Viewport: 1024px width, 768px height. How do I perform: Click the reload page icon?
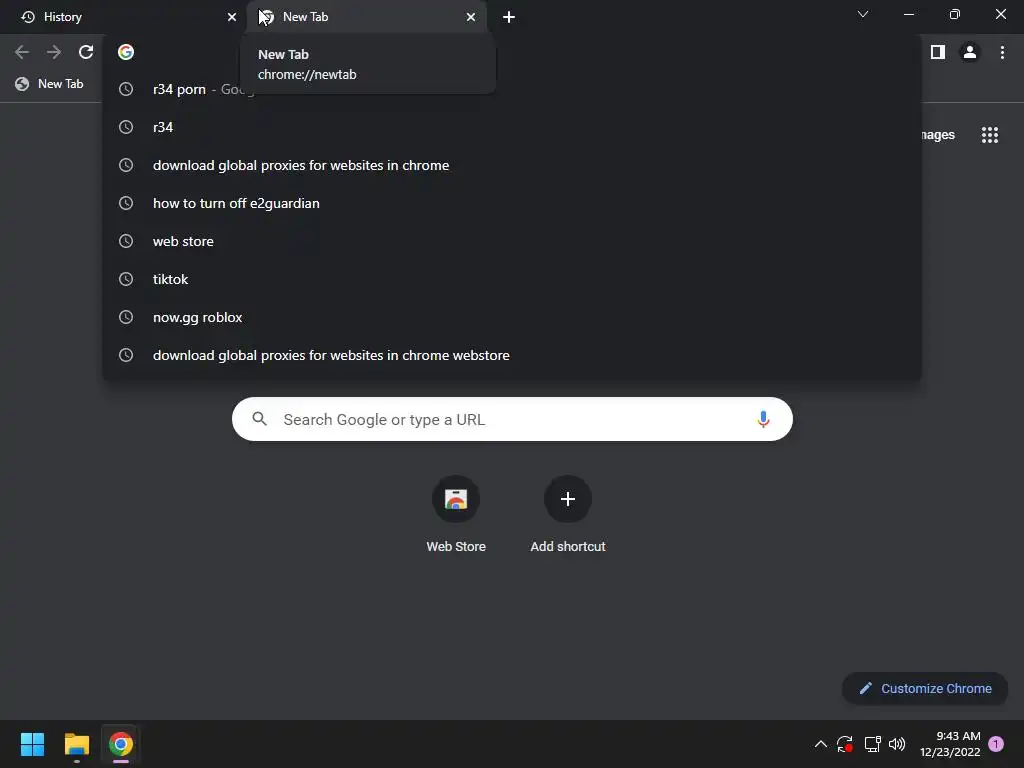[x=86, y=52]
